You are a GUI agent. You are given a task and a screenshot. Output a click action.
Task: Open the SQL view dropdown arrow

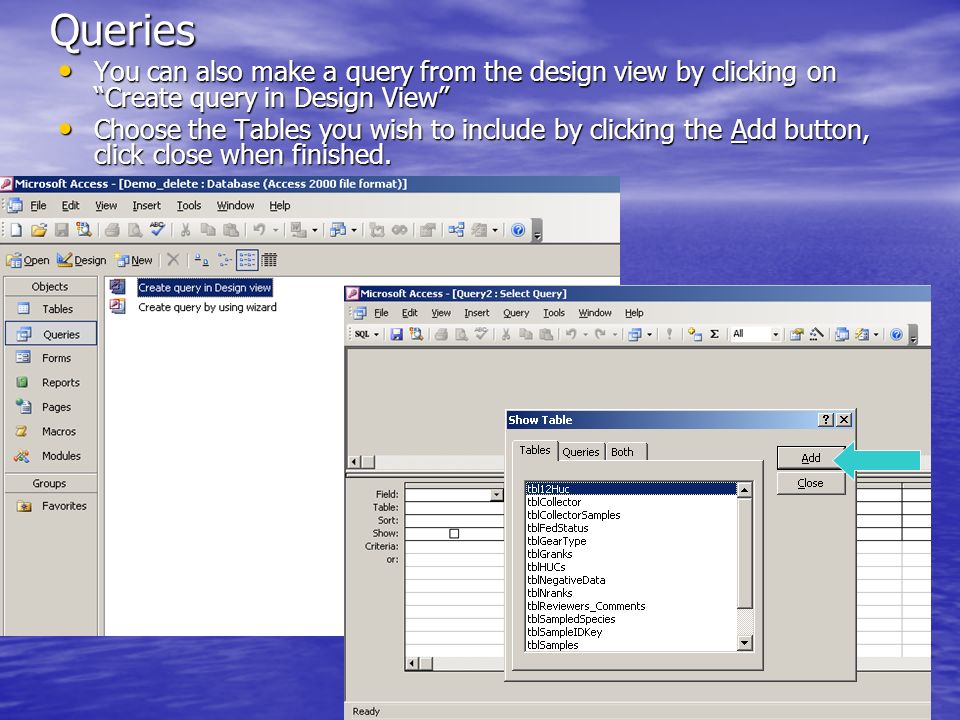[x=377, y=334]
